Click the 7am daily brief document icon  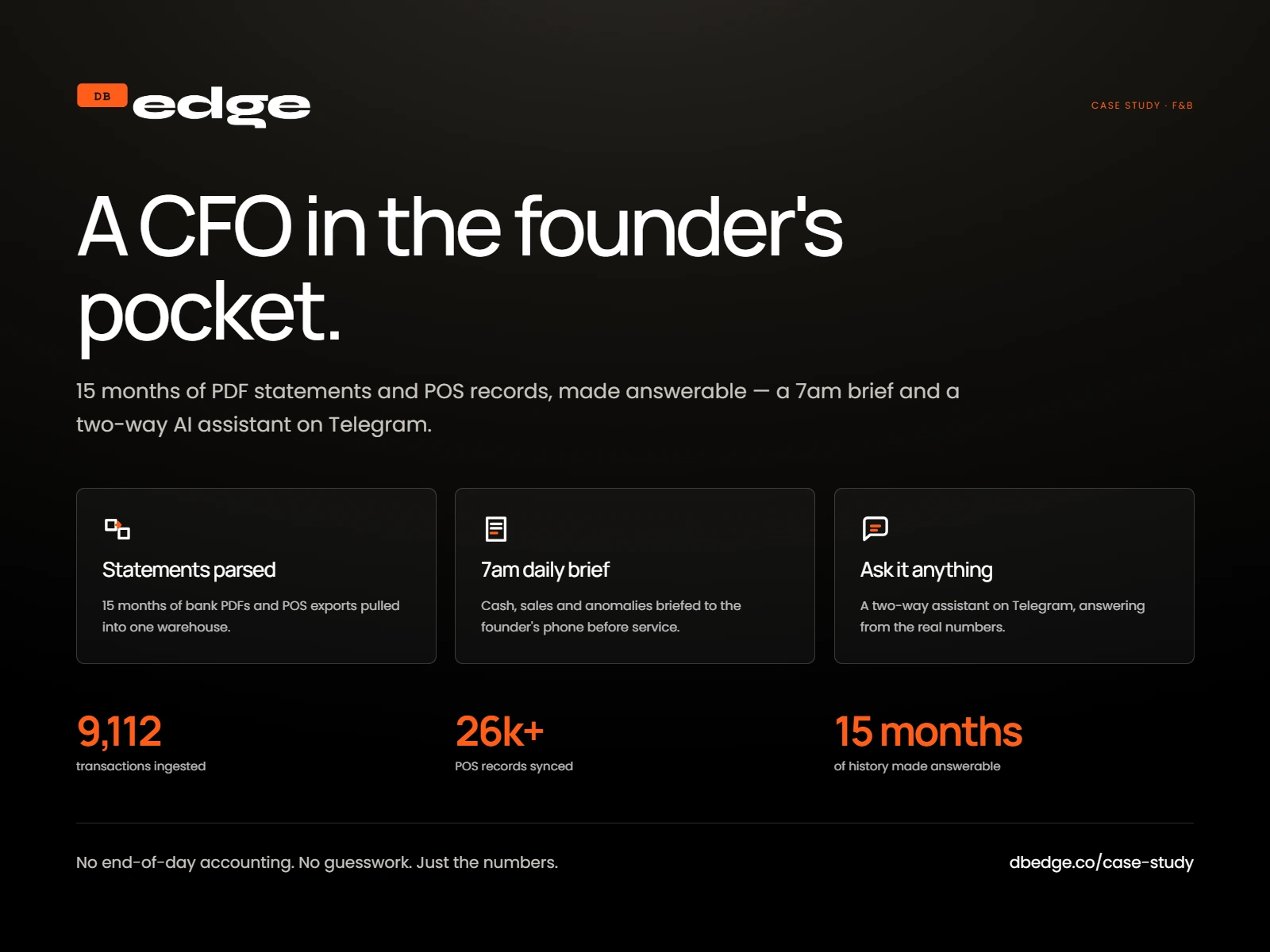(x=496, y=528)
